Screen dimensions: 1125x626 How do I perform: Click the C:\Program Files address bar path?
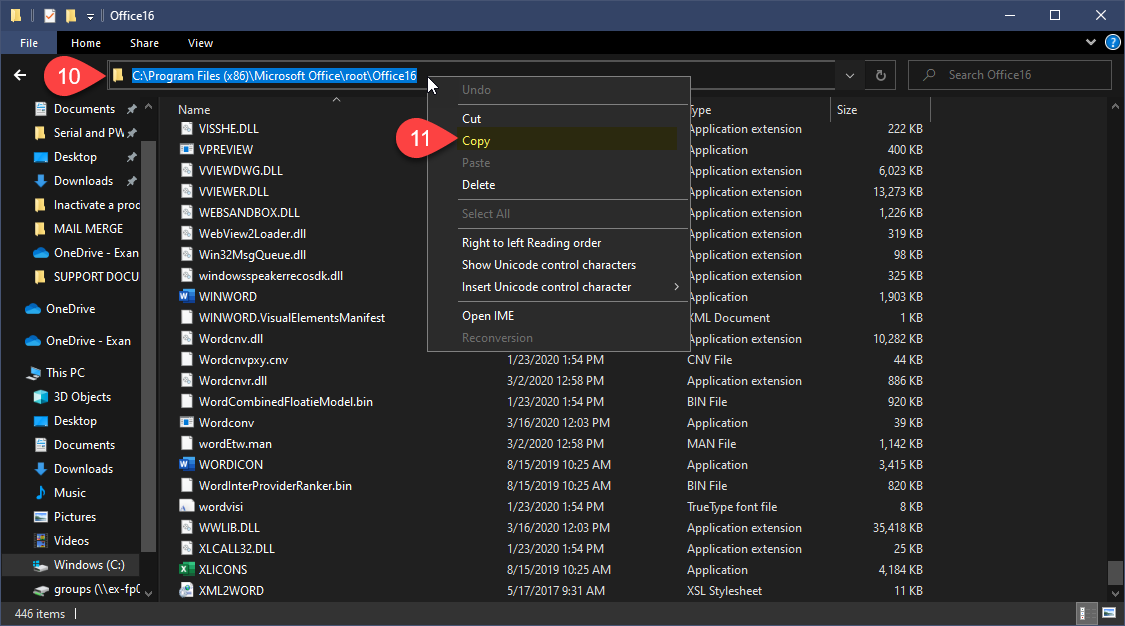[x=274, y=76]
